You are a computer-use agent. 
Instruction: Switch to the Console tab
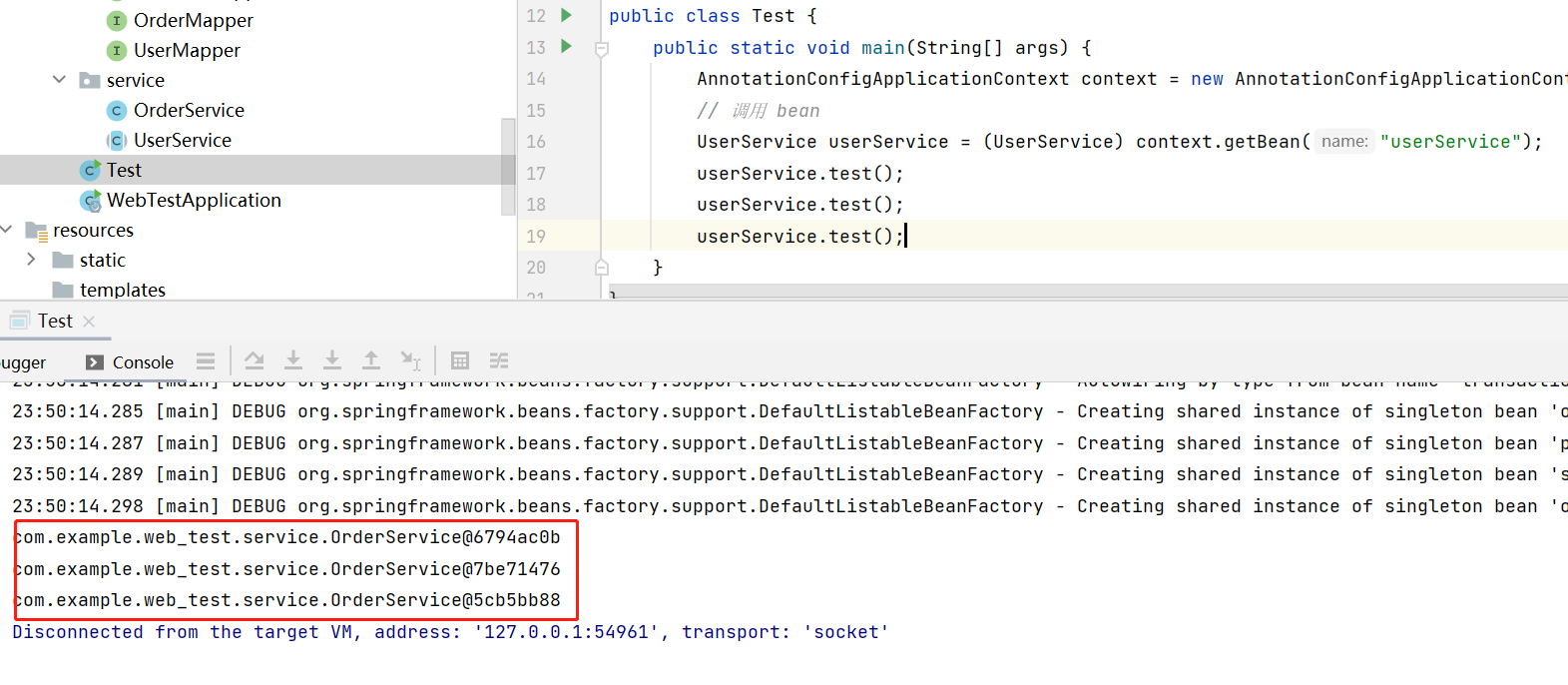click(131, 362)
